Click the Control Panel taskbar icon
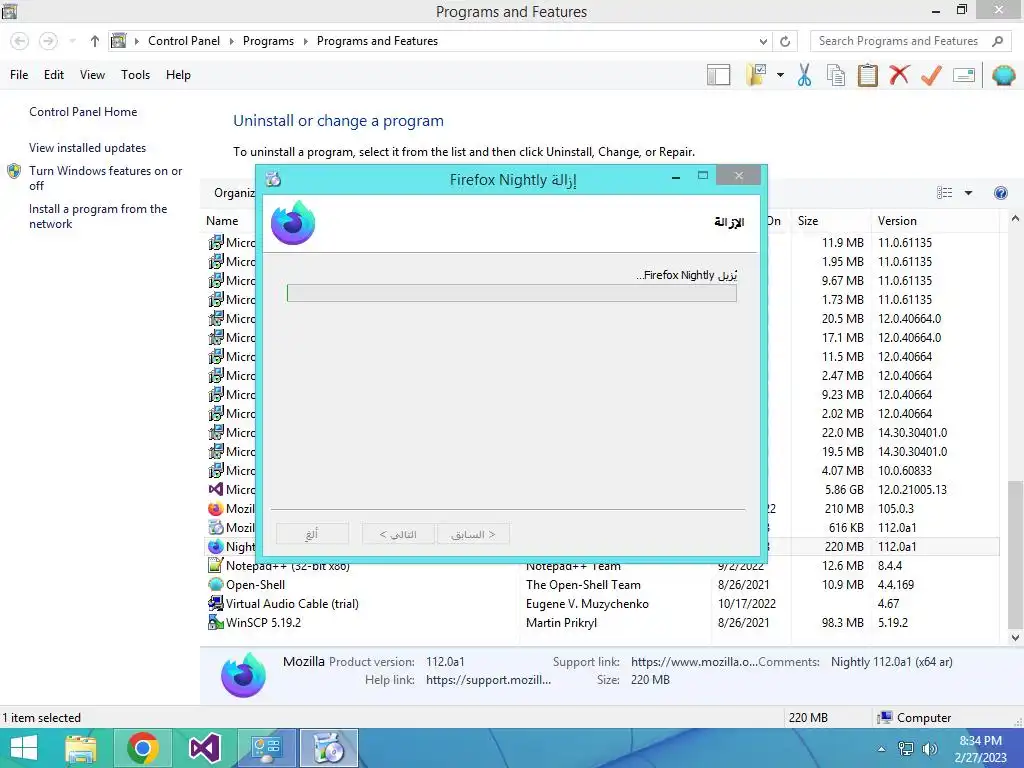The height and width of the screenshot is (768, 1024). [x=266, y=748]
